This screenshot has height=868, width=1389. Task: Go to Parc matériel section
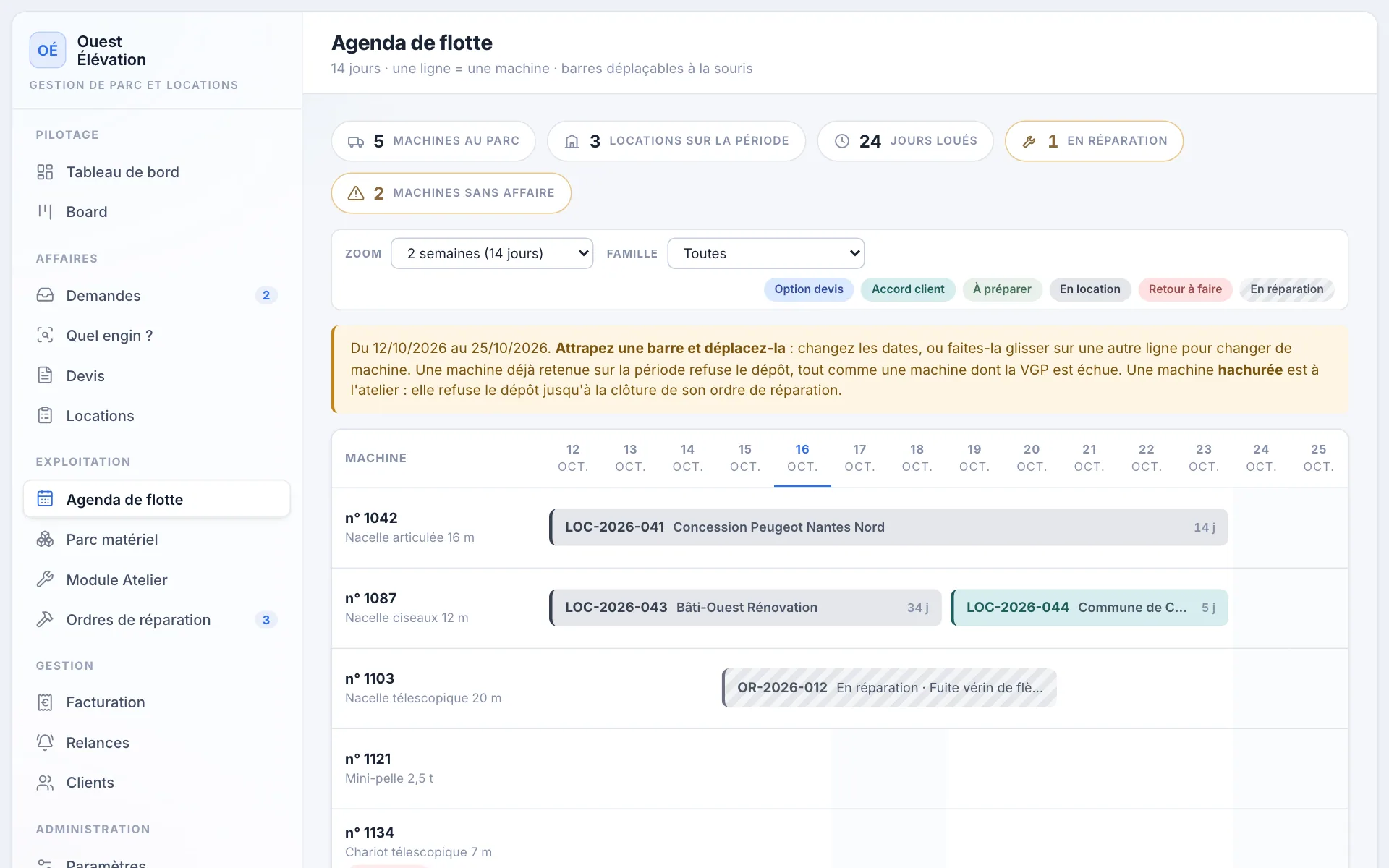click(157, 540)
